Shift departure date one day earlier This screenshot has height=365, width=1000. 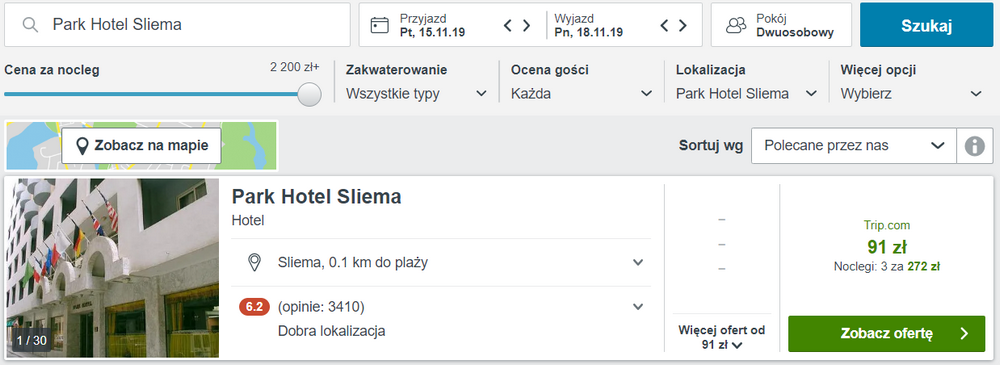coord(665,26)
